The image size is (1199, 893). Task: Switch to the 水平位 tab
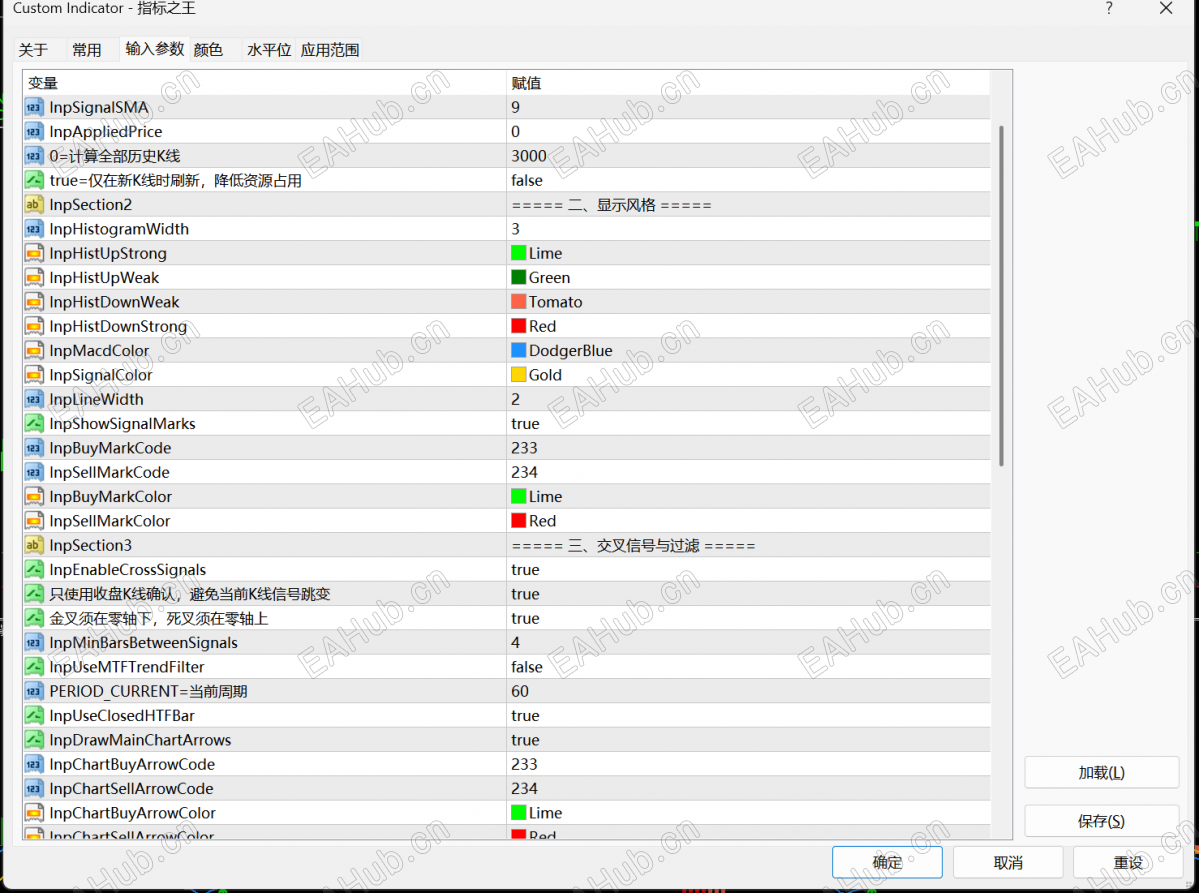[269, 50]
